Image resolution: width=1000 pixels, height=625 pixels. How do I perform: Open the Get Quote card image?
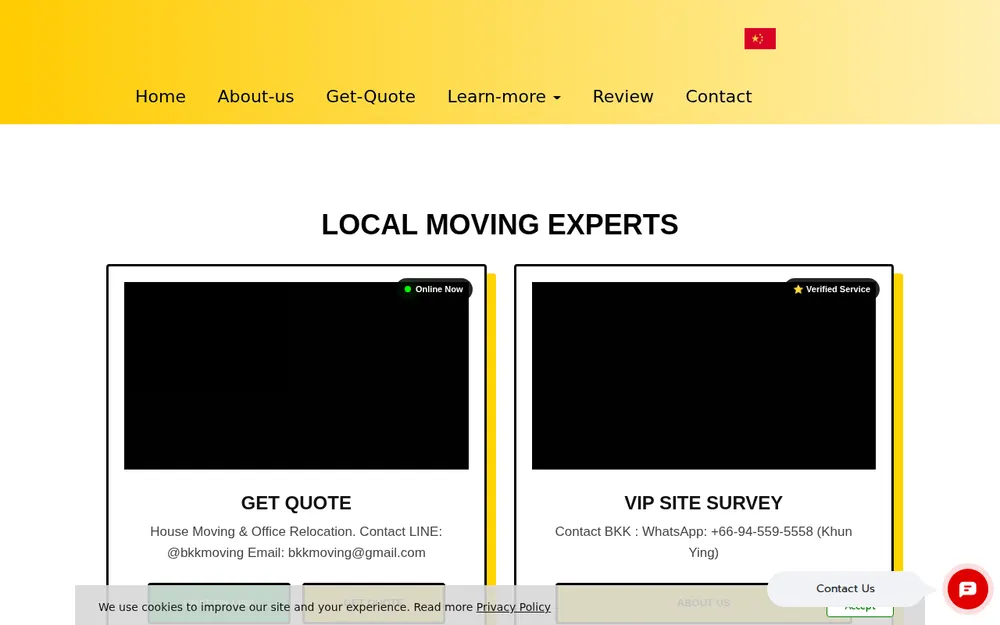coord(296,376)
